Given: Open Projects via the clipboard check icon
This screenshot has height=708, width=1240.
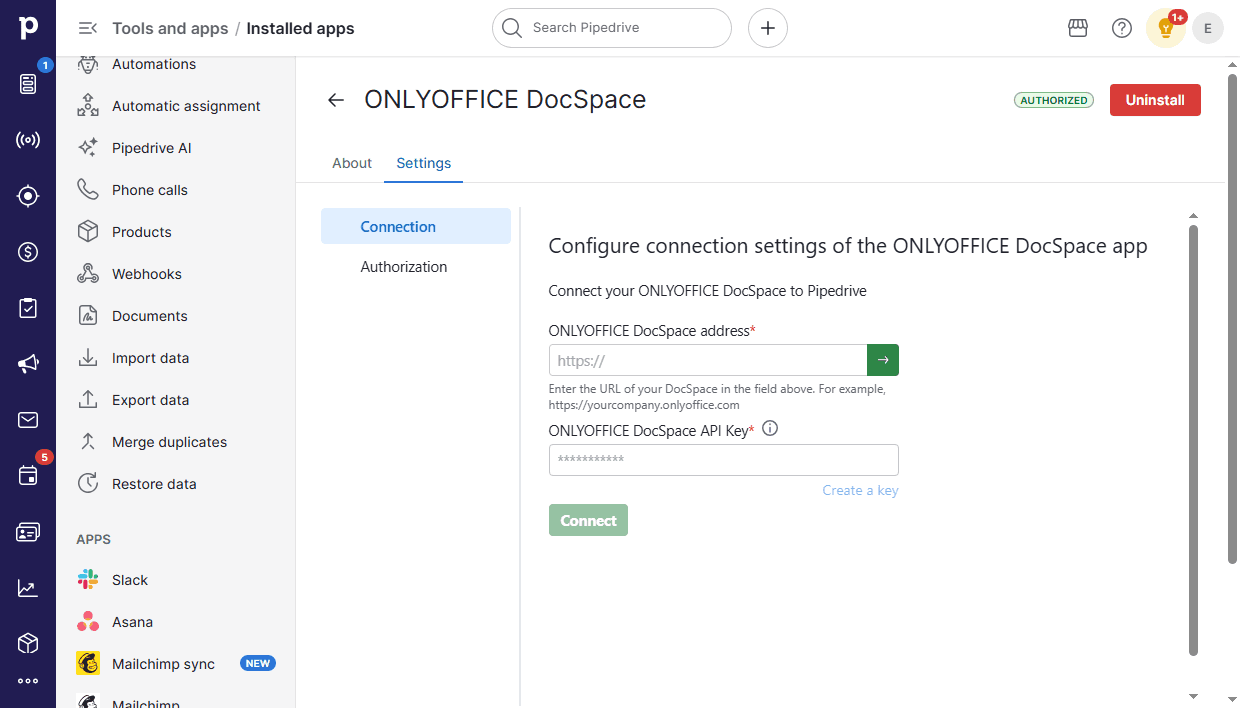Looking at the screenshot, I should coord(28,308).
